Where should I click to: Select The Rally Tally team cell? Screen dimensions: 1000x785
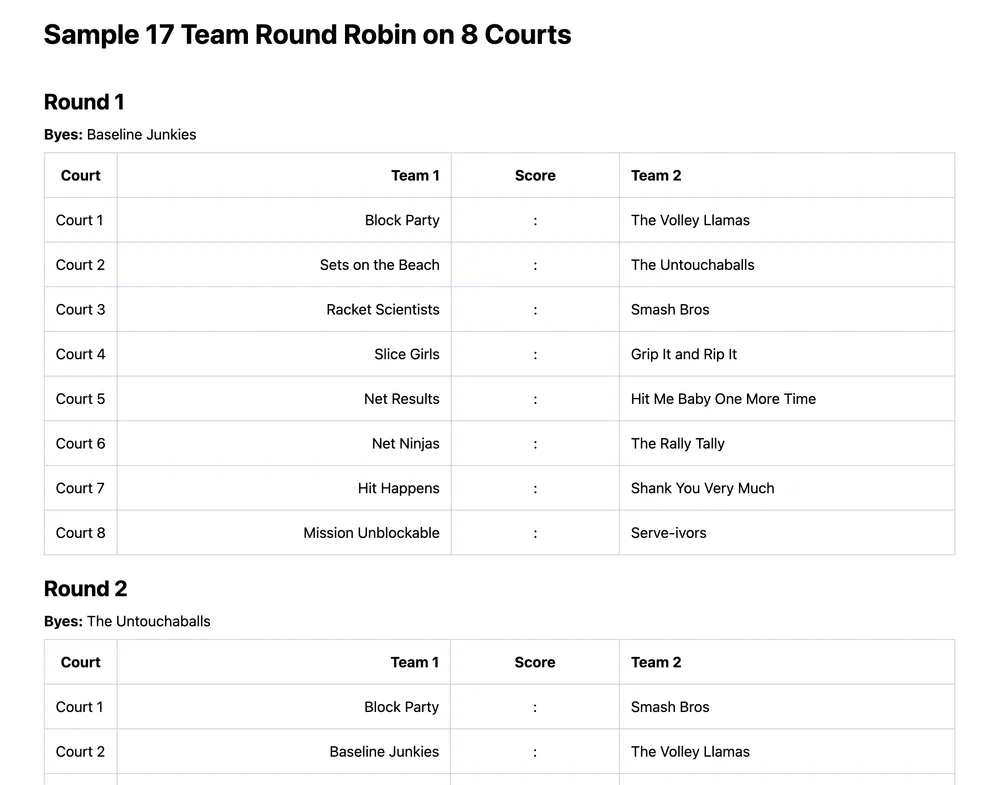pos(677,443)
